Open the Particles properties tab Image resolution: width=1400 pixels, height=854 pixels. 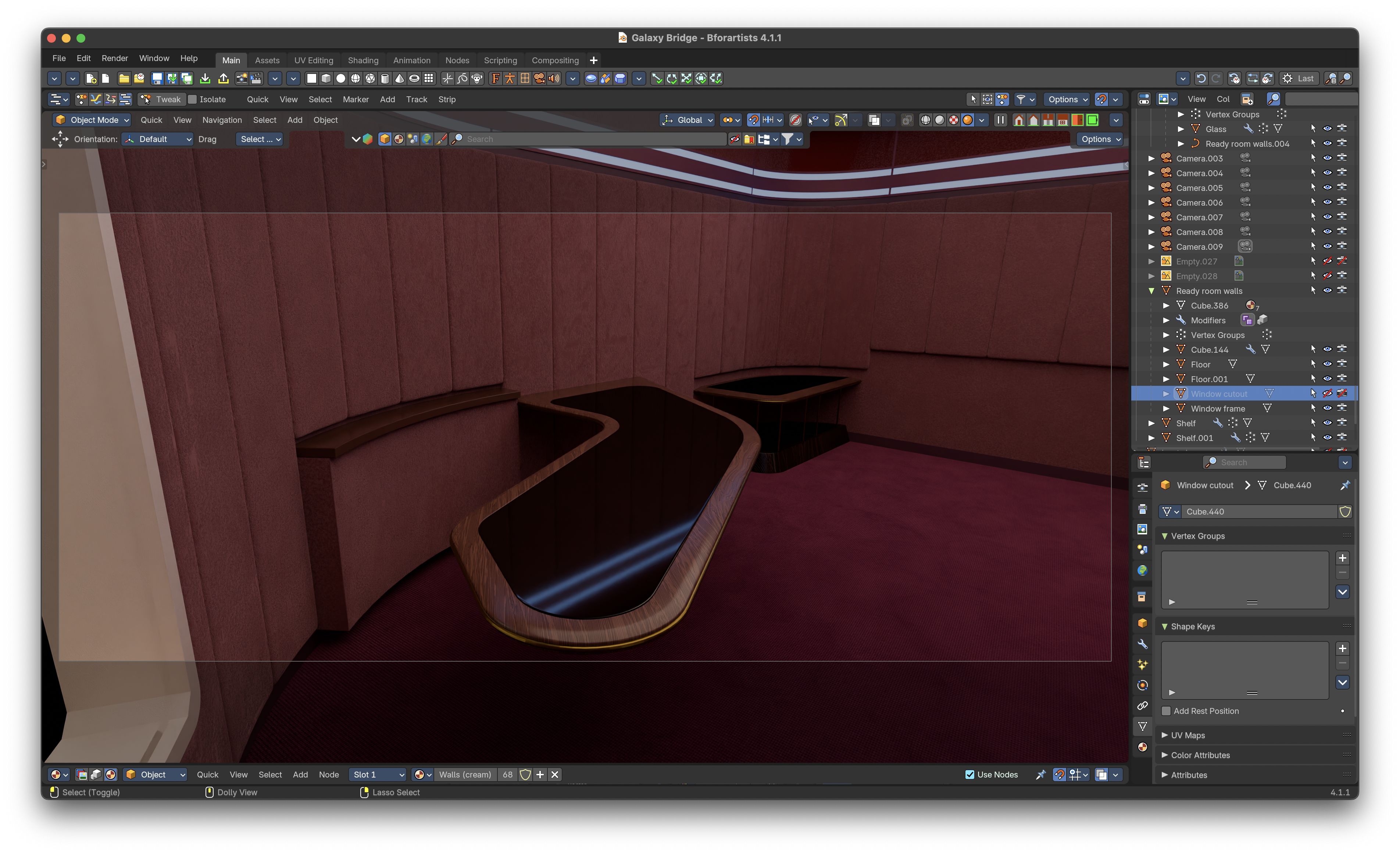(x=1143, y=665)
